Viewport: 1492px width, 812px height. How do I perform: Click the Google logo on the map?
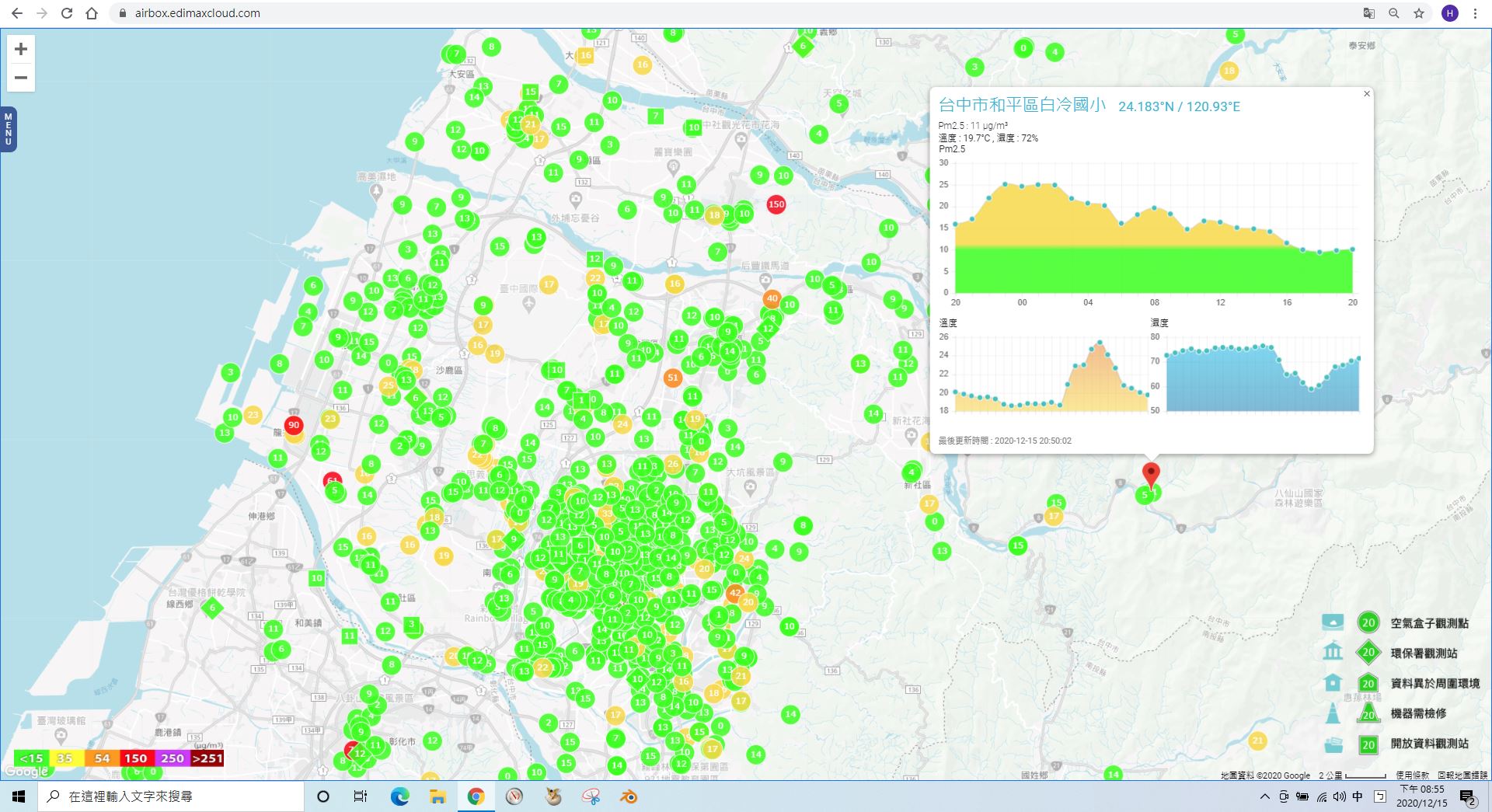(x=26, y=772)
